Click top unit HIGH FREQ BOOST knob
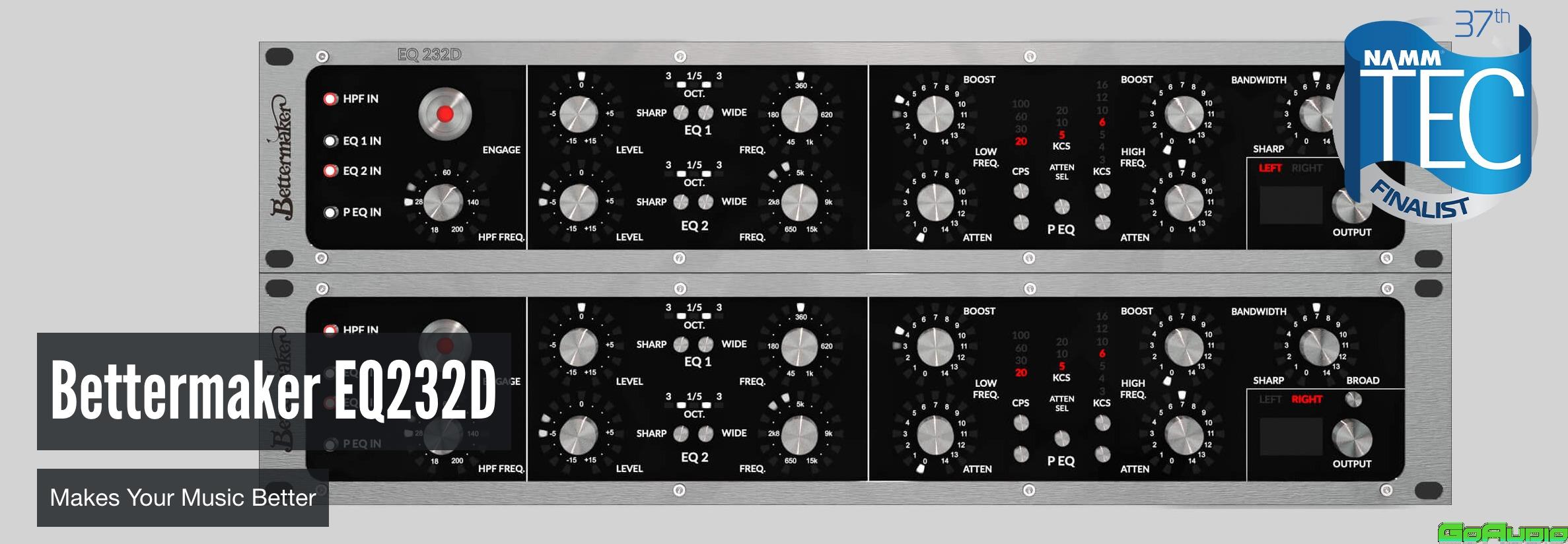Screen dimensions: 1568x544 pos(1184,114)
